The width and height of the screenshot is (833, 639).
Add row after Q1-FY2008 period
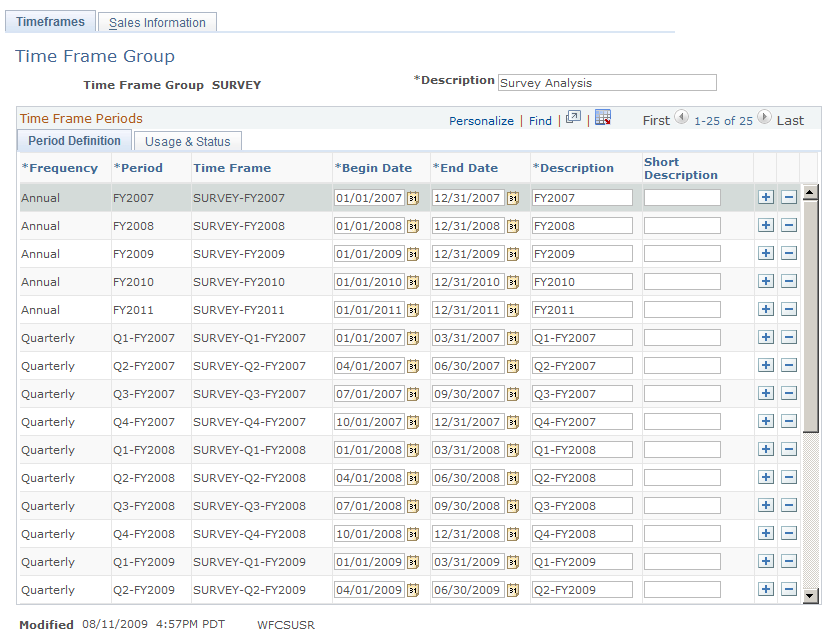coord(766,449)
